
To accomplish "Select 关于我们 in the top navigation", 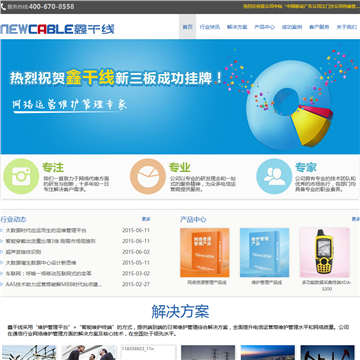I will tap(347, 27).
